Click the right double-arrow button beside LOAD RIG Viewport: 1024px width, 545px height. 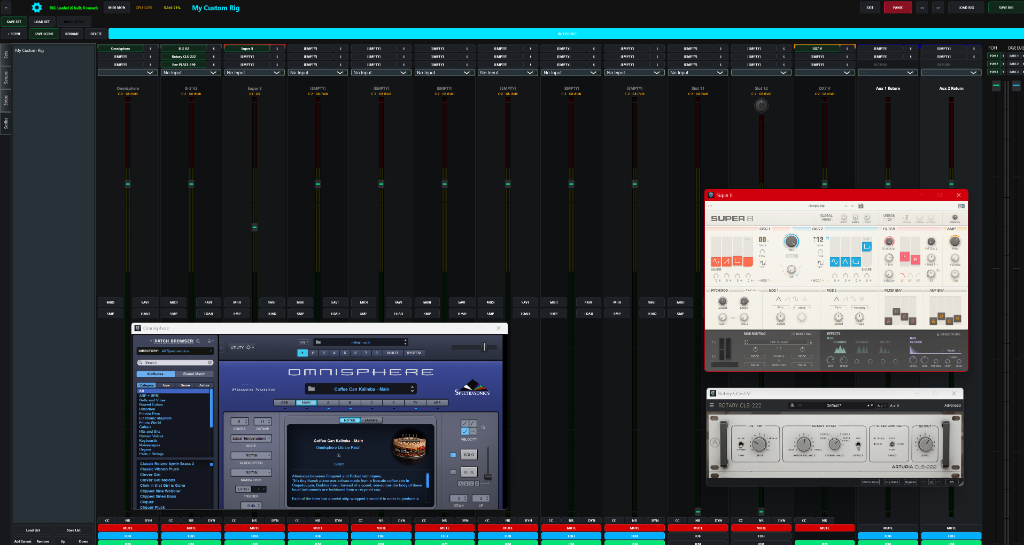point(938,7)
